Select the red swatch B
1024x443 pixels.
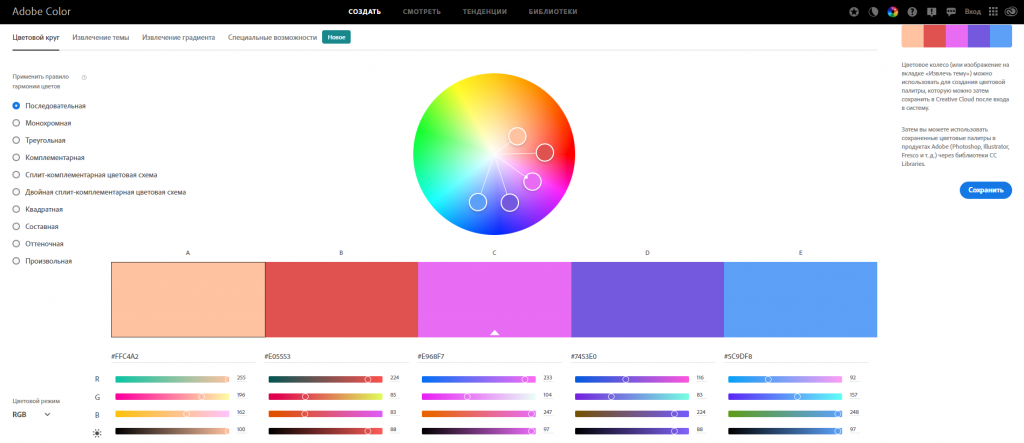click(x=342, y=300)
